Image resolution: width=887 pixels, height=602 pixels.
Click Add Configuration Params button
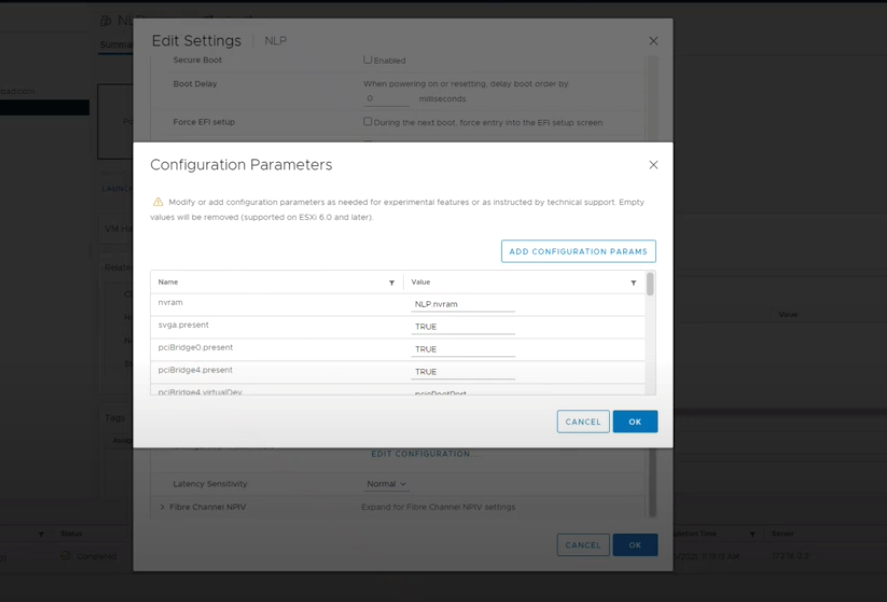(x=578, y=251)
